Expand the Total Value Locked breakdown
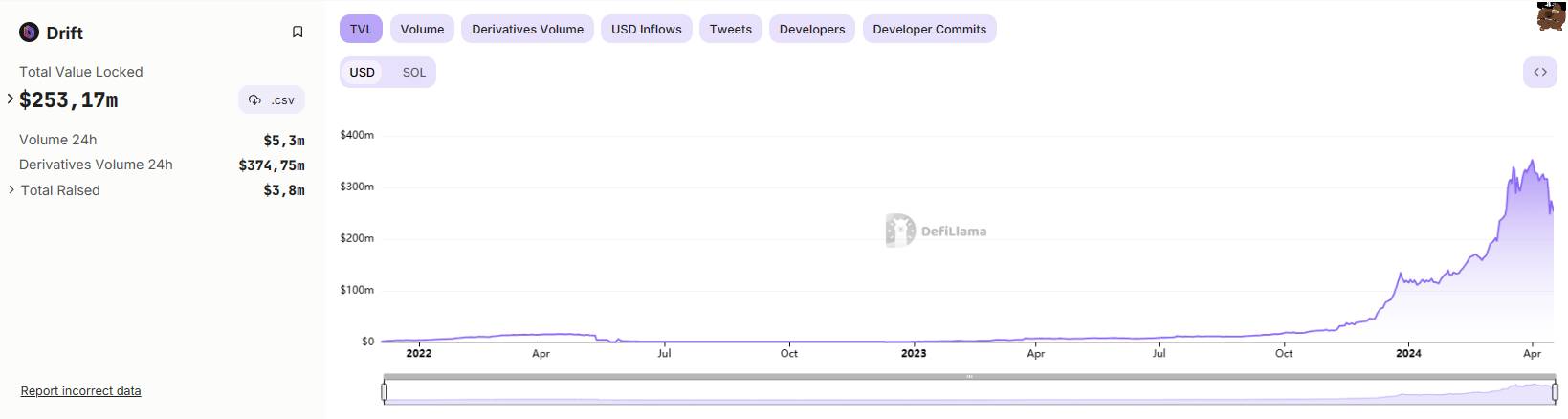This screenshot has width=1568, height=419. tap(11, 99)
